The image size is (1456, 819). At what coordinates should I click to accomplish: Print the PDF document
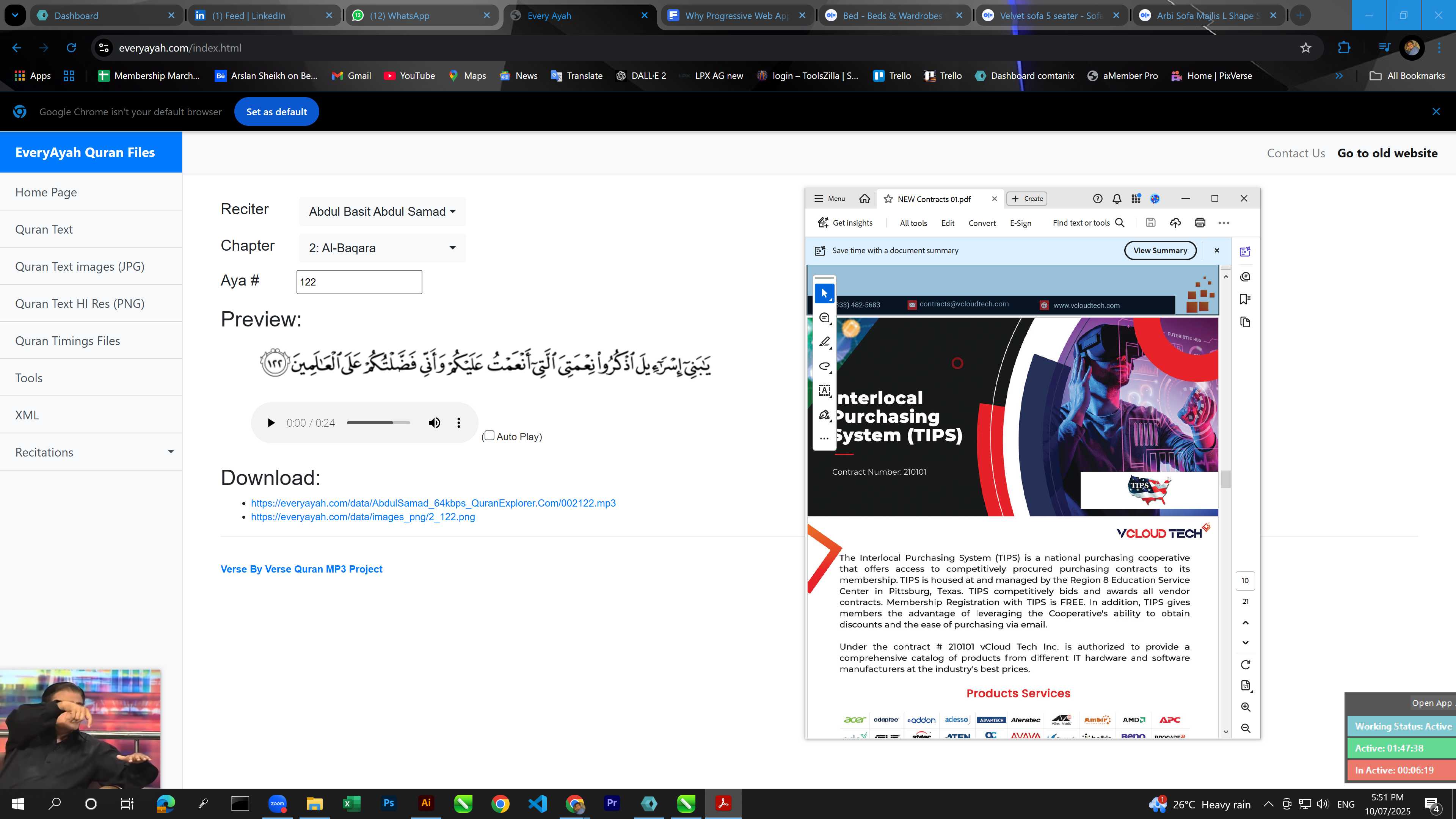click(x=1200, y=223)
